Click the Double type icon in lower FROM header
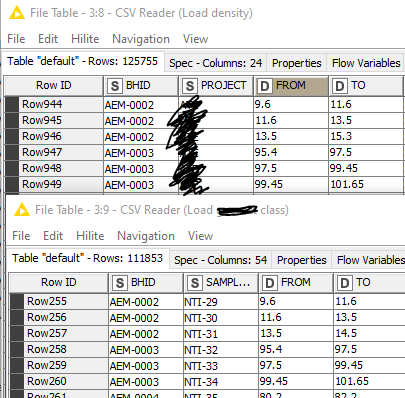405x398 pixels. click(x=270, y=283)
